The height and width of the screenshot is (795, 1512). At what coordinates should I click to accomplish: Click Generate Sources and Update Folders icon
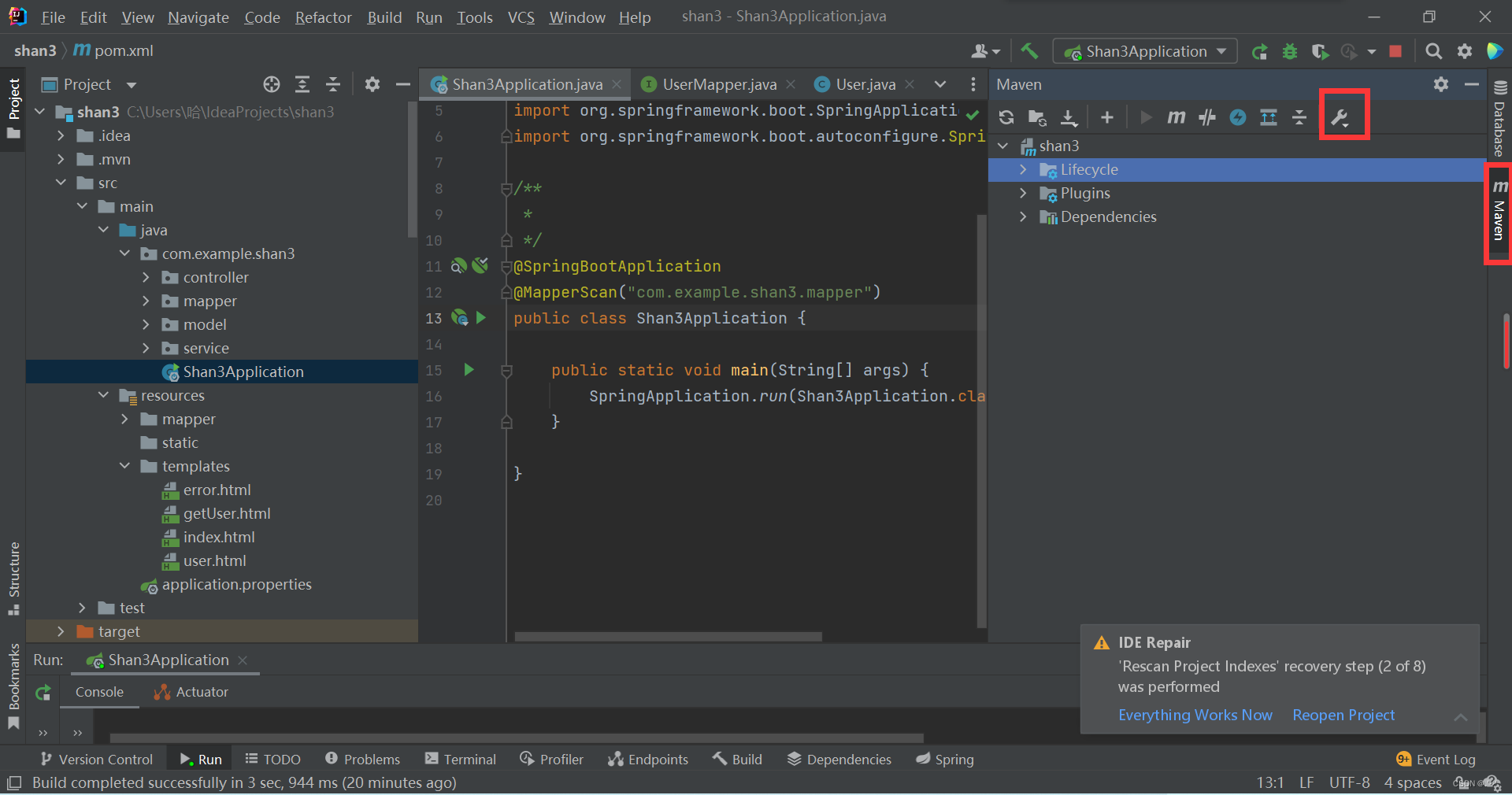tap(1037, 117)
